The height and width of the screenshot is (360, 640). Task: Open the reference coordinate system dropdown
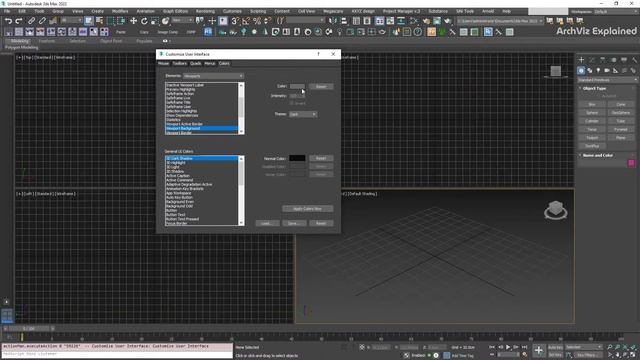pos(182,20)
